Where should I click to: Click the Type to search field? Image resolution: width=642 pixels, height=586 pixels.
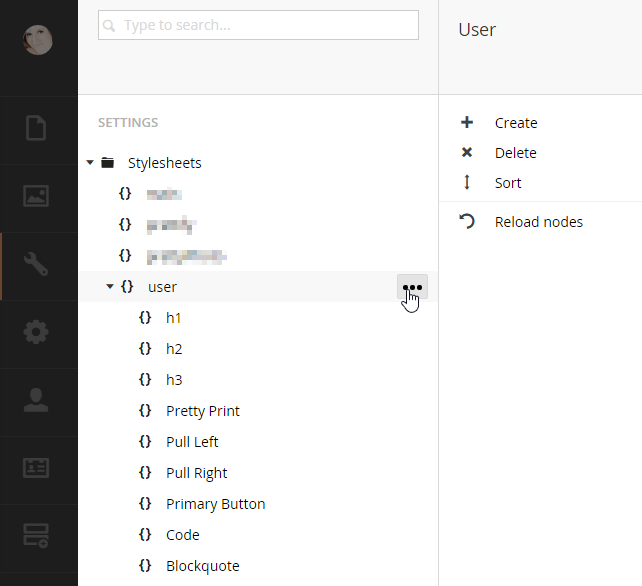pos(258,25)
